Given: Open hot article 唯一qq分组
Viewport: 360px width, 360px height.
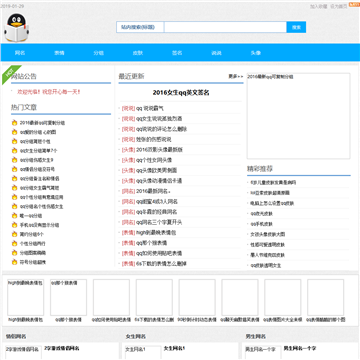Looking at the screenshot, I should [31, 216].
